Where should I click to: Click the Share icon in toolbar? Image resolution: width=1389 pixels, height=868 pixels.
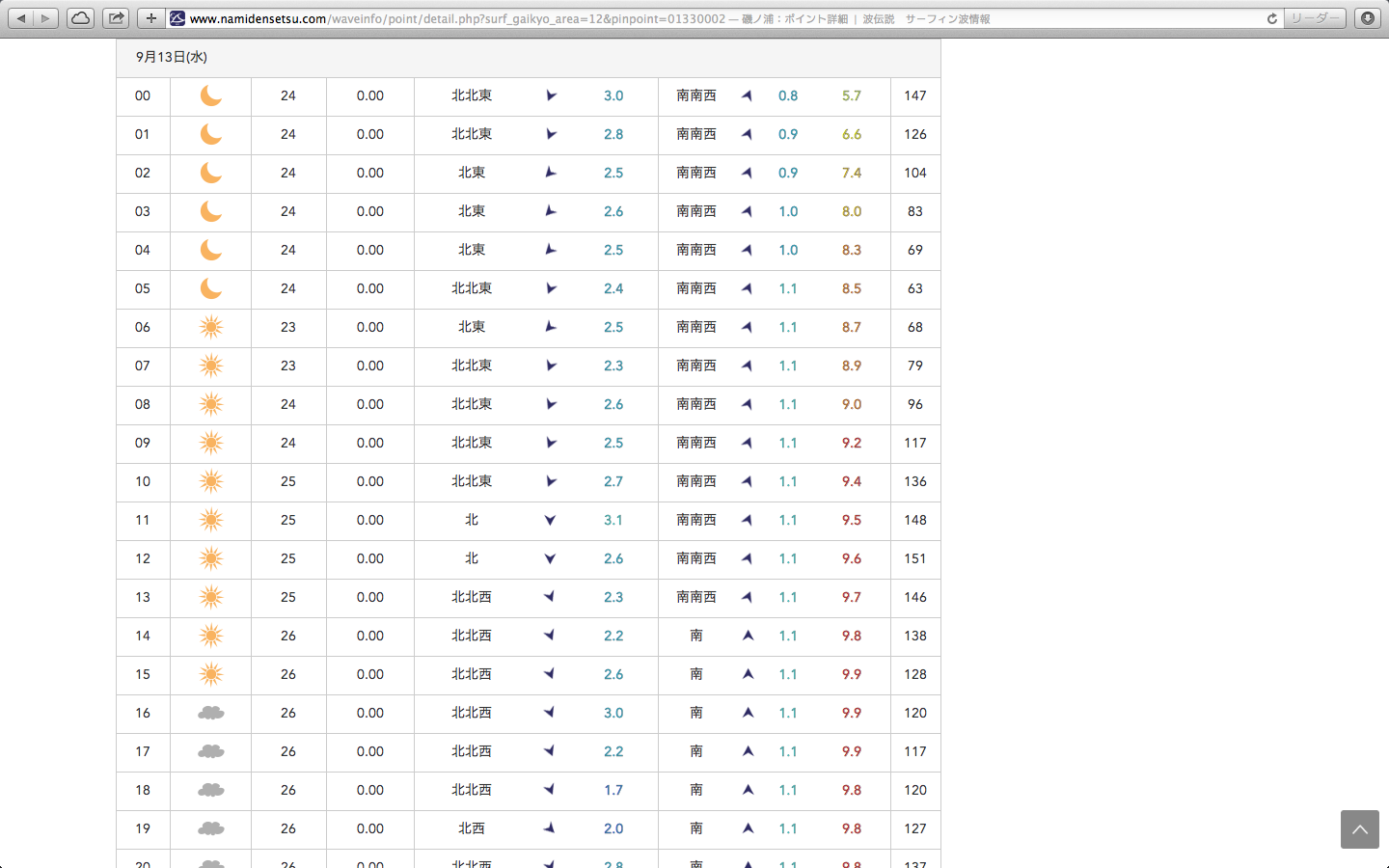pyautogui.click(x=116, y=18)
